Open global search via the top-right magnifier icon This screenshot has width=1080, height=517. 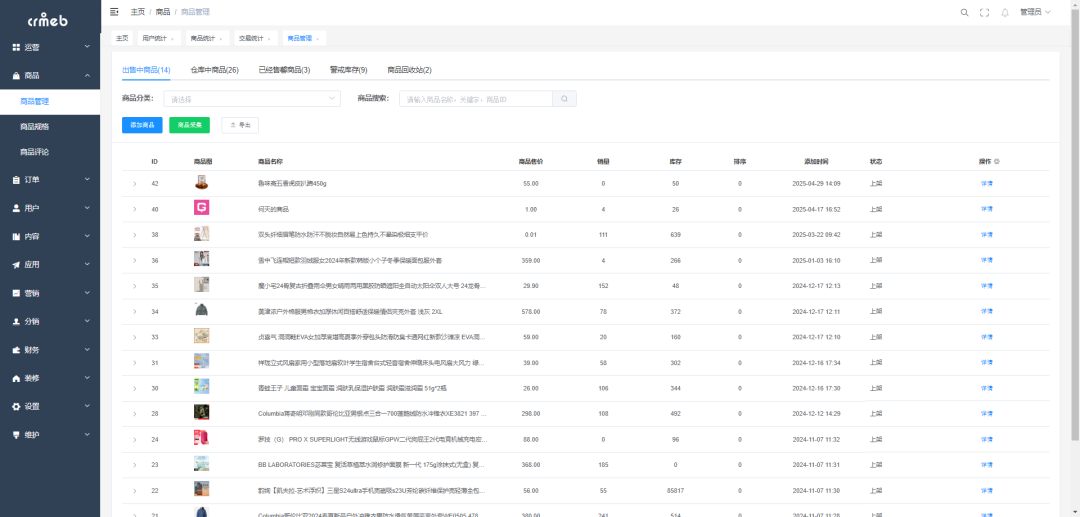click(964, 12)
